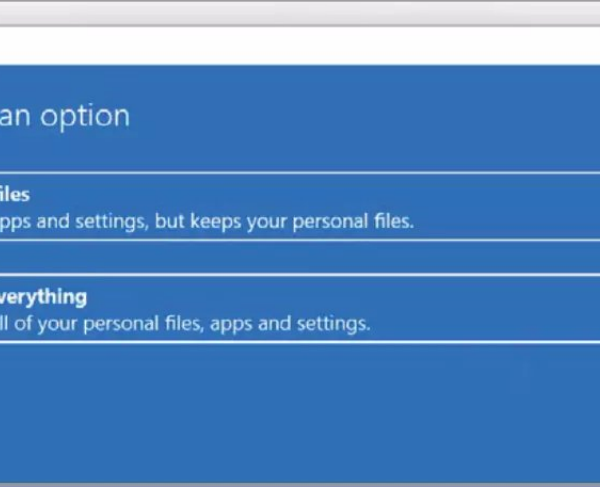Click the white bar above the dialog
600x487 pixels.
pyautogui.click(x=300, y=46)
